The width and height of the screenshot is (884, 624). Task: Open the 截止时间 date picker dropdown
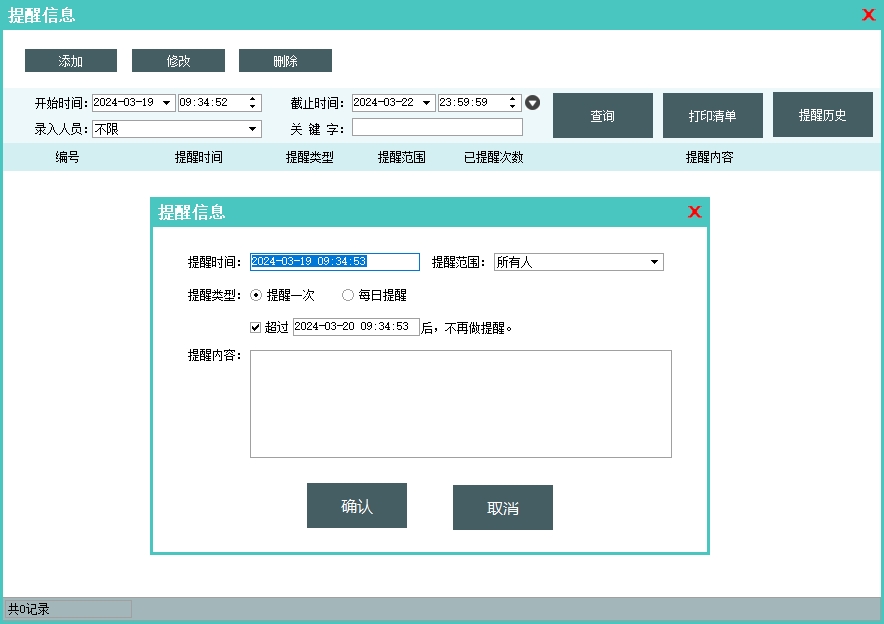tap(427, 103)
